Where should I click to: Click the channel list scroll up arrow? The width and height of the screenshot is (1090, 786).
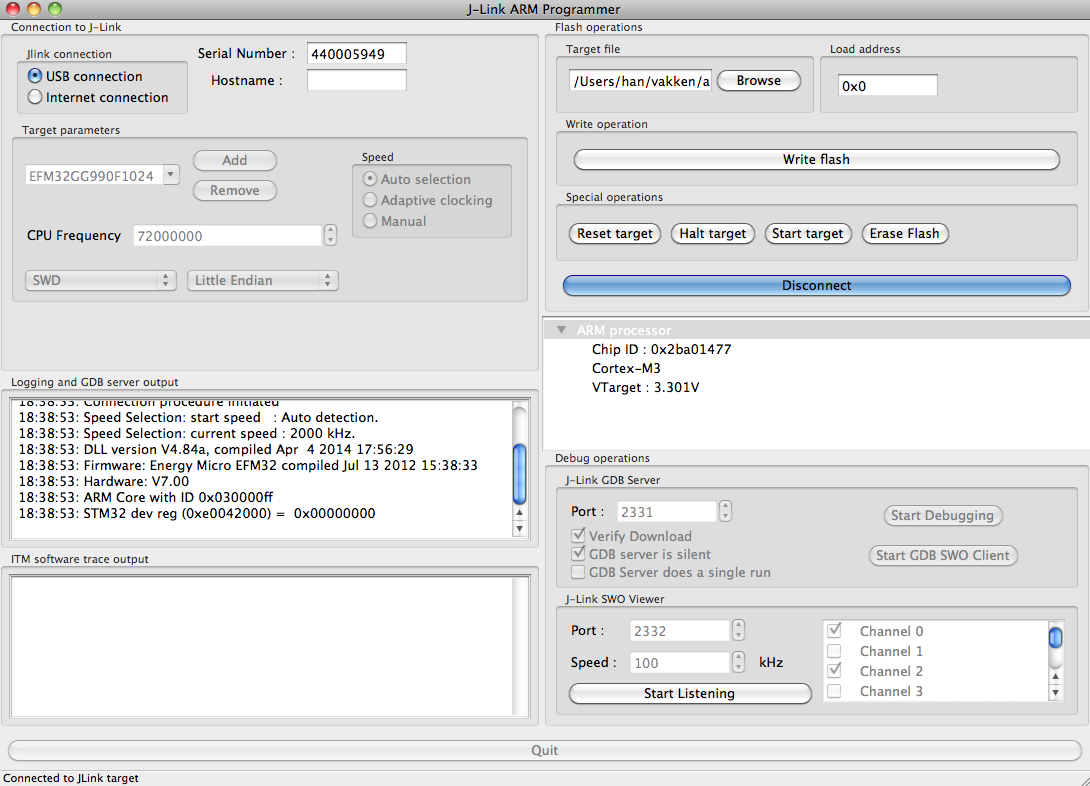coord(1055,676)
